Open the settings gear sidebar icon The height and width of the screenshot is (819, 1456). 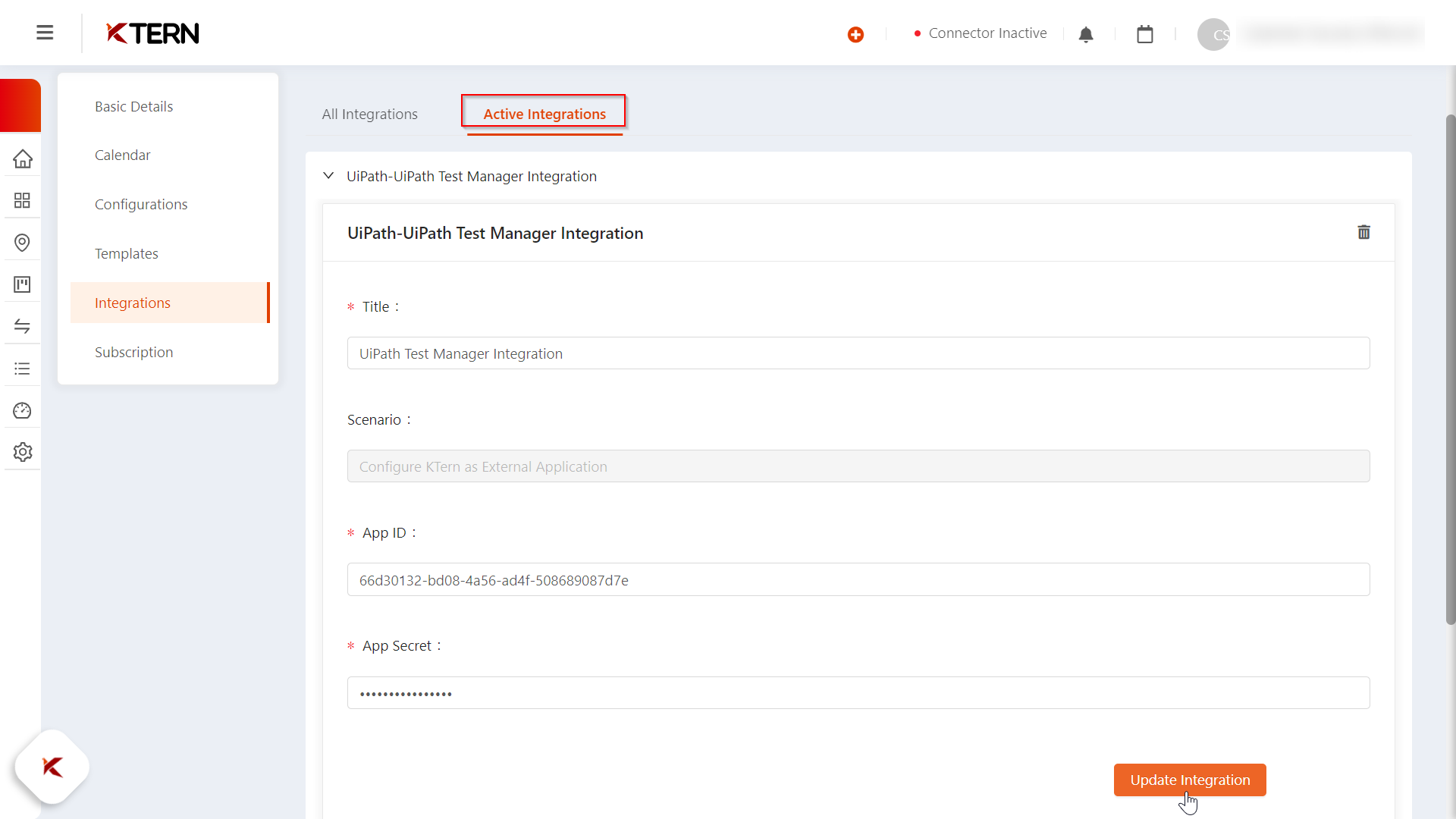[22, 452]
